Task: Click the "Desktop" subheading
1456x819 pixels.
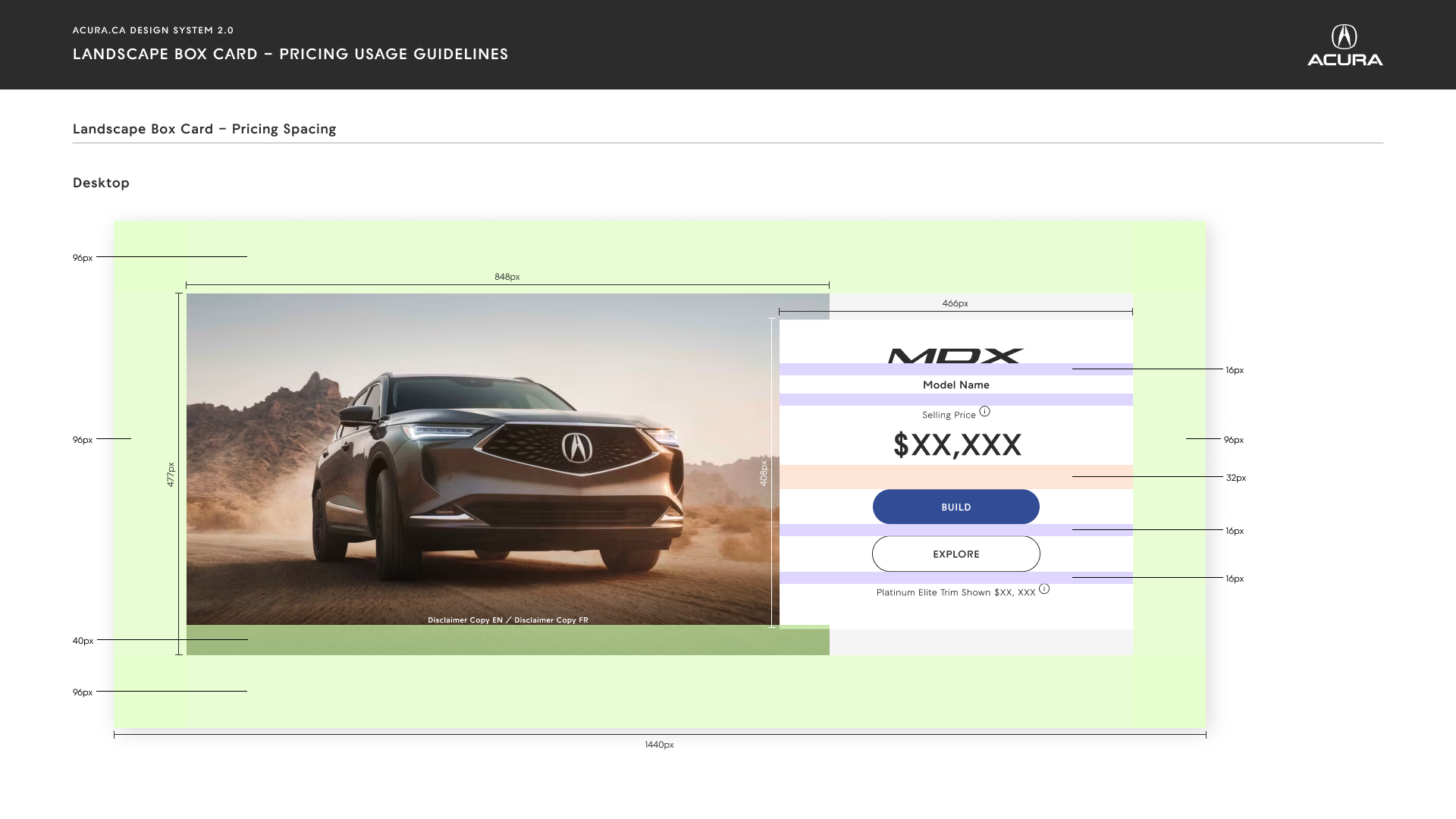Action: click(101, 183)
